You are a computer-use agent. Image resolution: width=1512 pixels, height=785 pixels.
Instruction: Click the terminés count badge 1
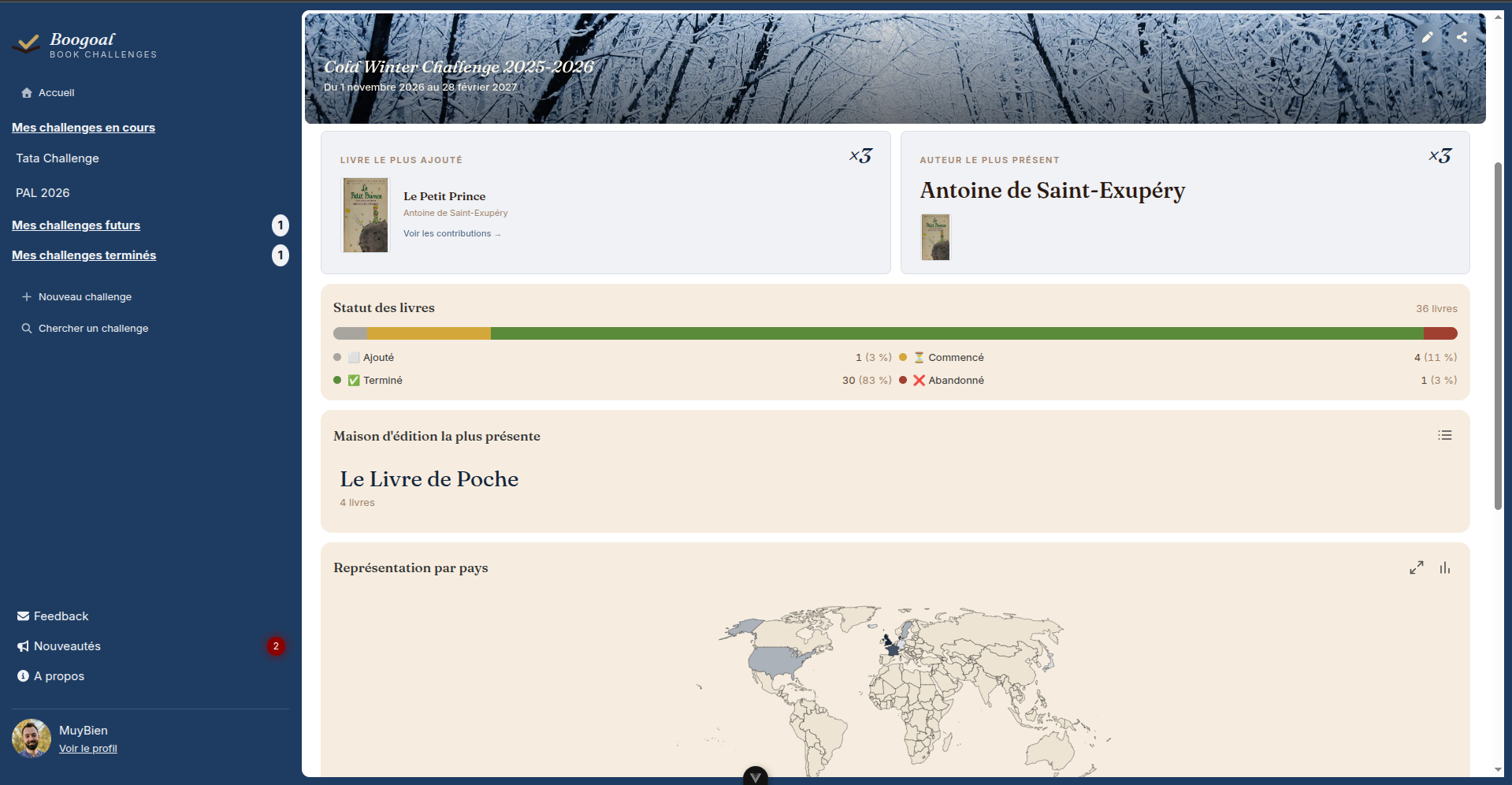point(280,255)
